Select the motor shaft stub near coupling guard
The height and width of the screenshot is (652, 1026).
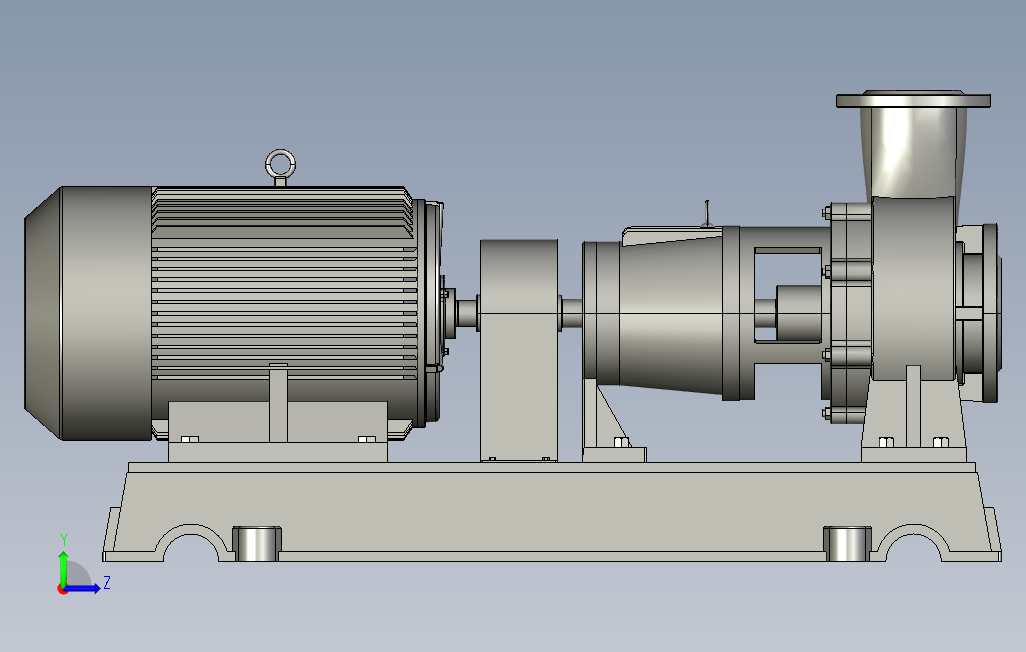point(467,313)
